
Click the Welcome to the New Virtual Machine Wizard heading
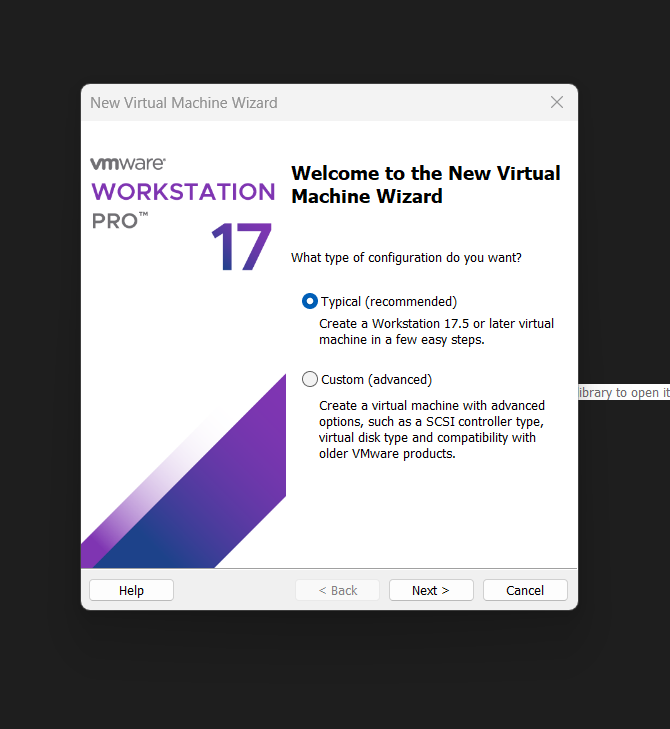[x=425, y=185]
